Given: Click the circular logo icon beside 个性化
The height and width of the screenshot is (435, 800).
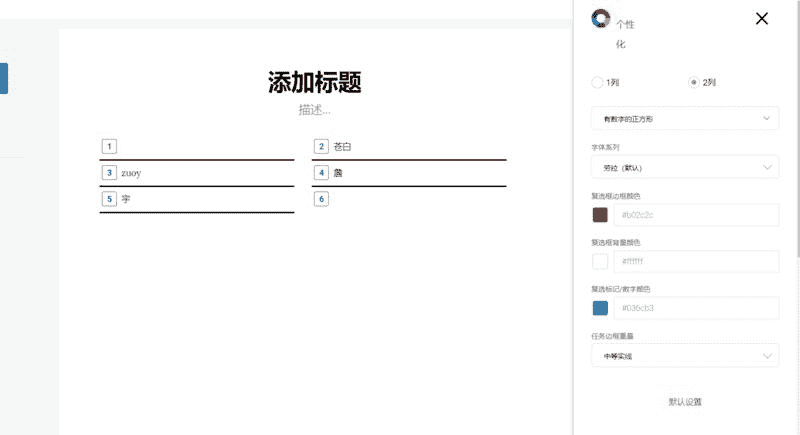Looking at the screenshot, I should click(x=601, y=18).
